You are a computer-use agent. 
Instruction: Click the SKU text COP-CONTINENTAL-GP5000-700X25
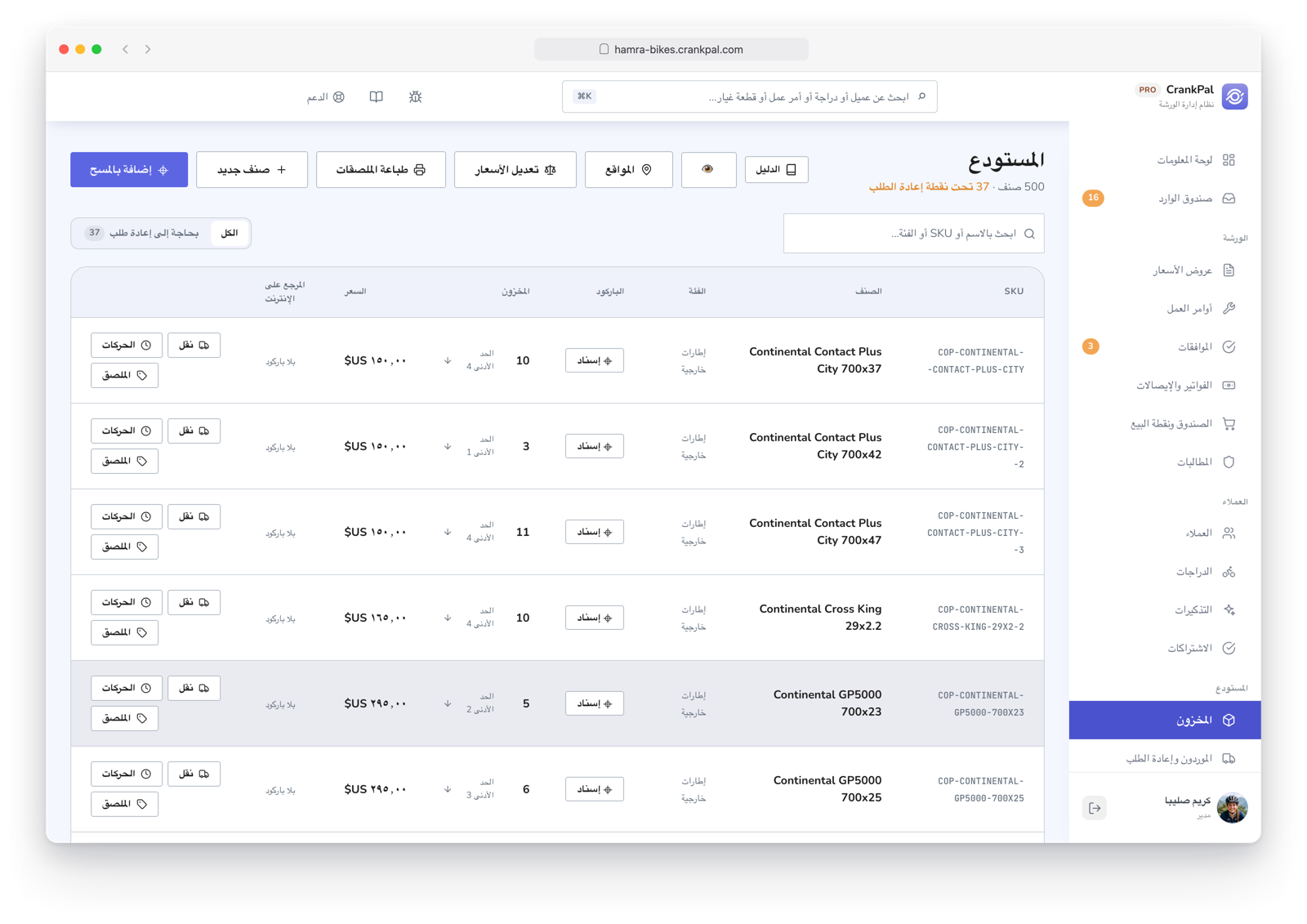coord(981,790)
